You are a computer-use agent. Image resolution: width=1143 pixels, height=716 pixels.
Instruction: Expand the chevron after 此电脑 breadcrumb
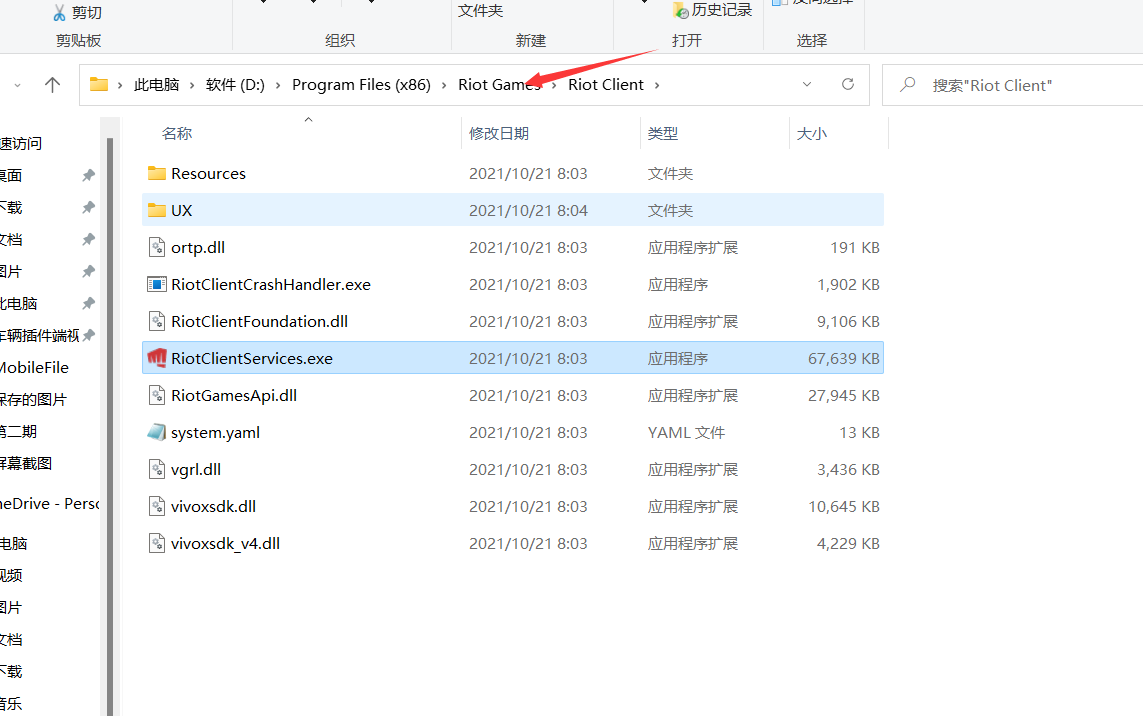(192, 85)
